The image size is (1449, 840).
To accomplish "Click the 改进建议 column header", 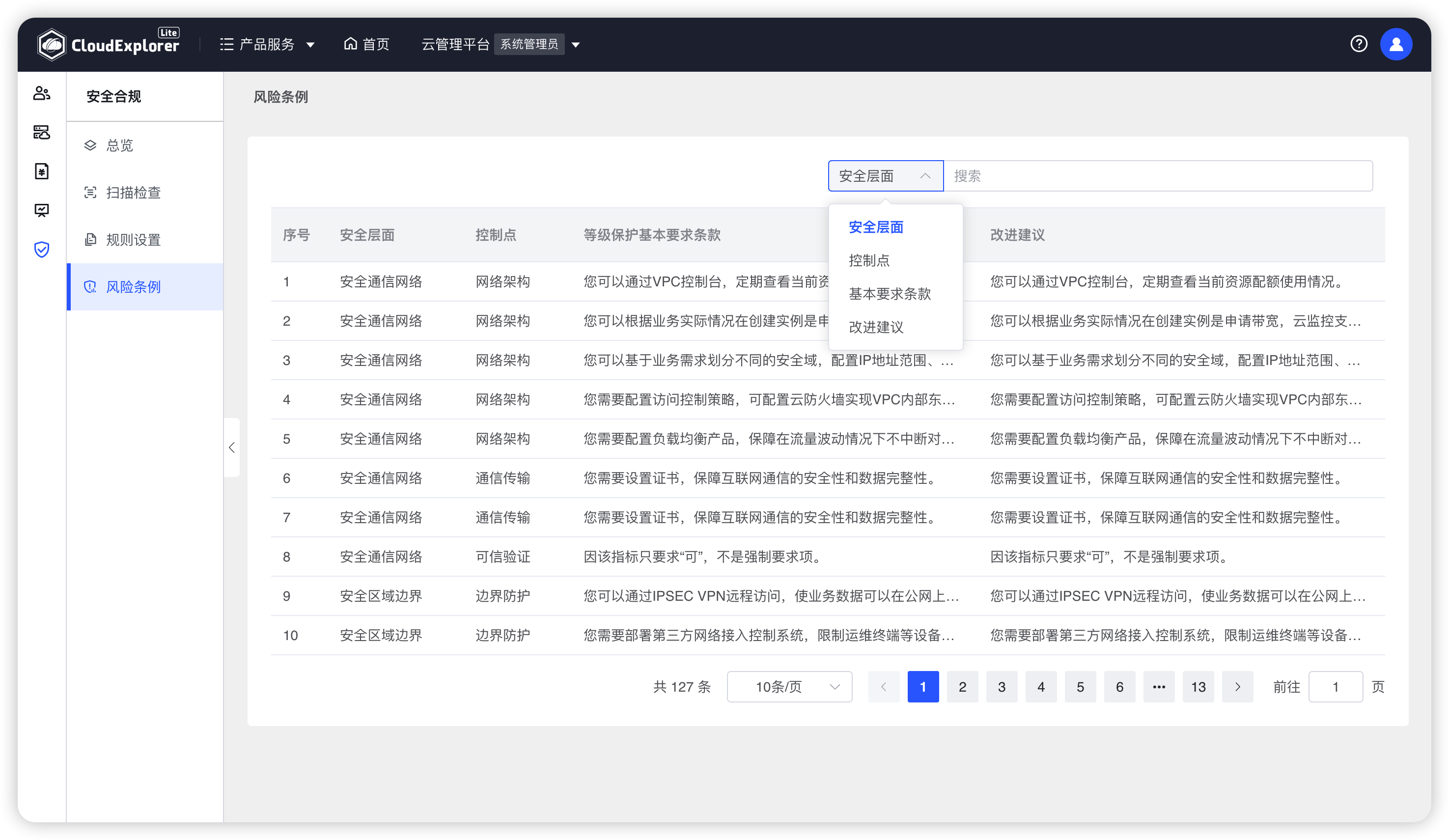I will click(1017, 235).
